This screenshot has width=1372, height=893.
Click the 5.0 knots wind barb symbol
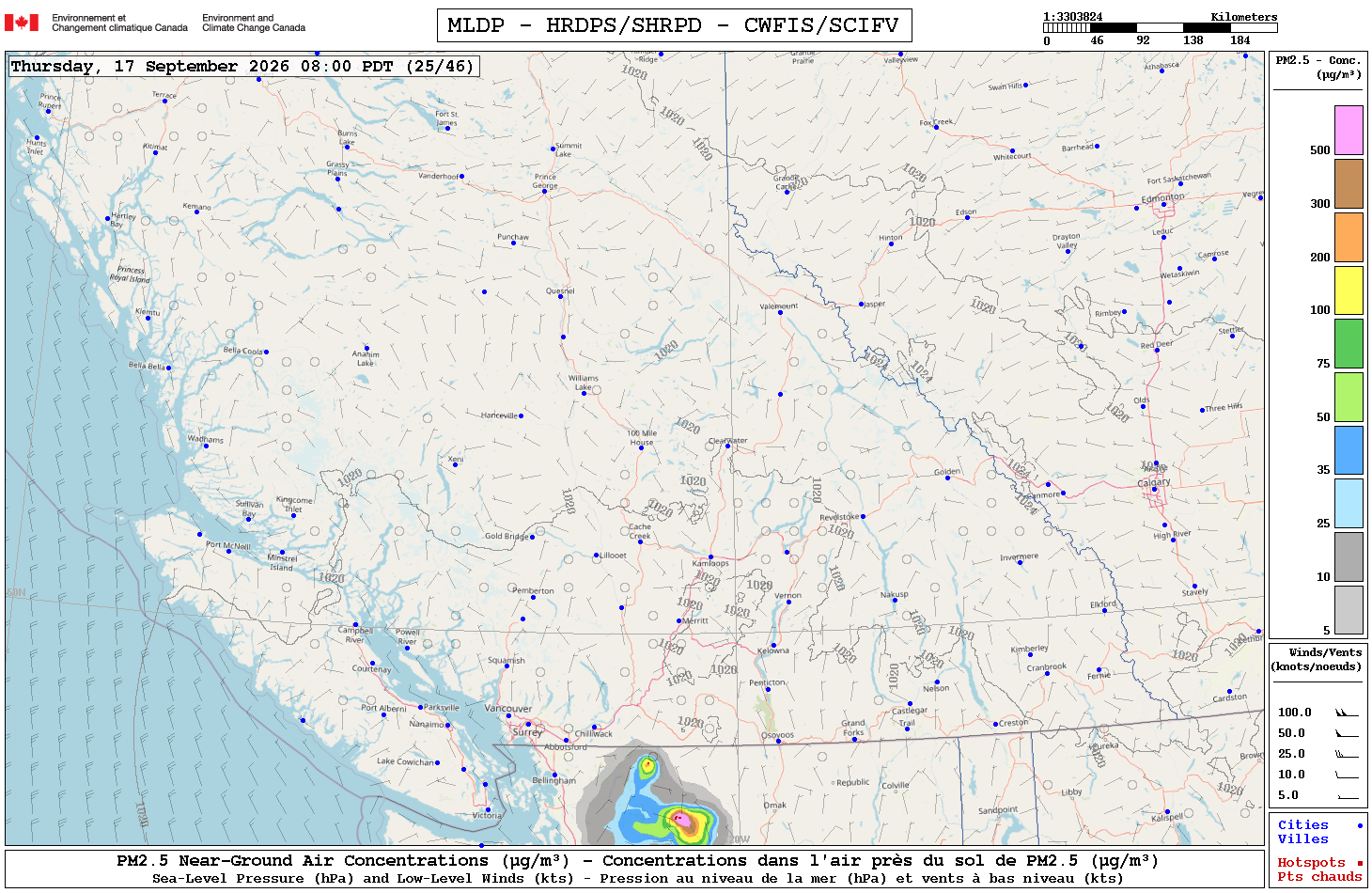coord(1347,795)
